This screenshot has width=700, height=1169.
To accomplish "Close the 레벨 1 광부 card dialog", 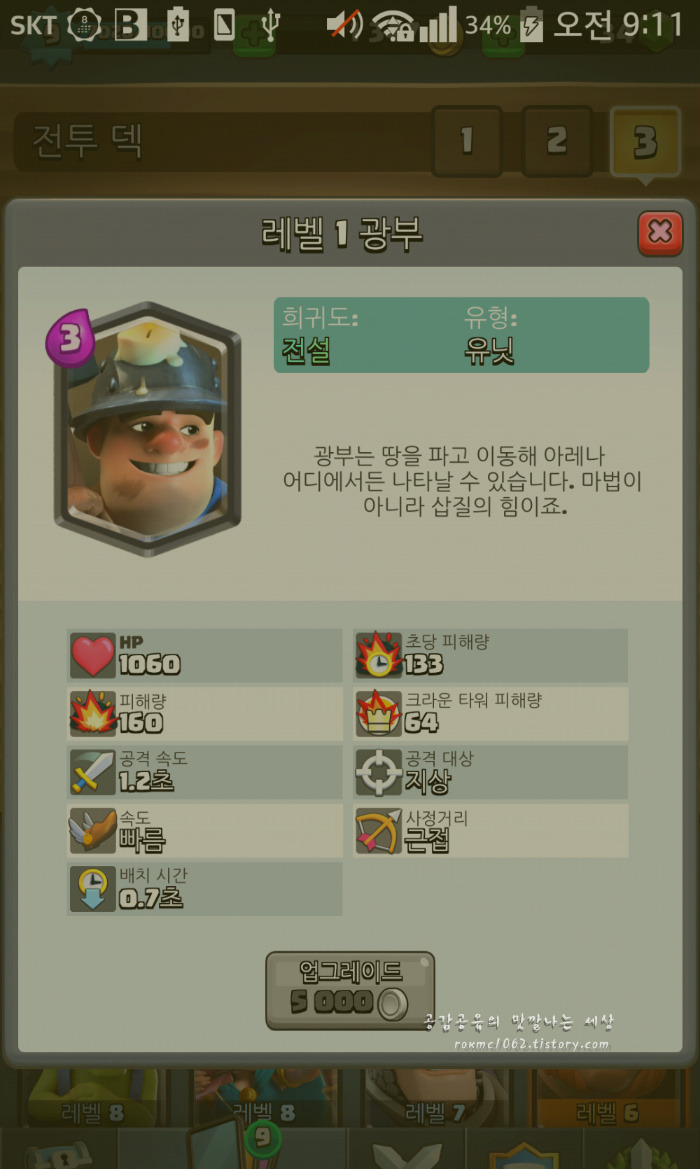I will pos(660,233).
